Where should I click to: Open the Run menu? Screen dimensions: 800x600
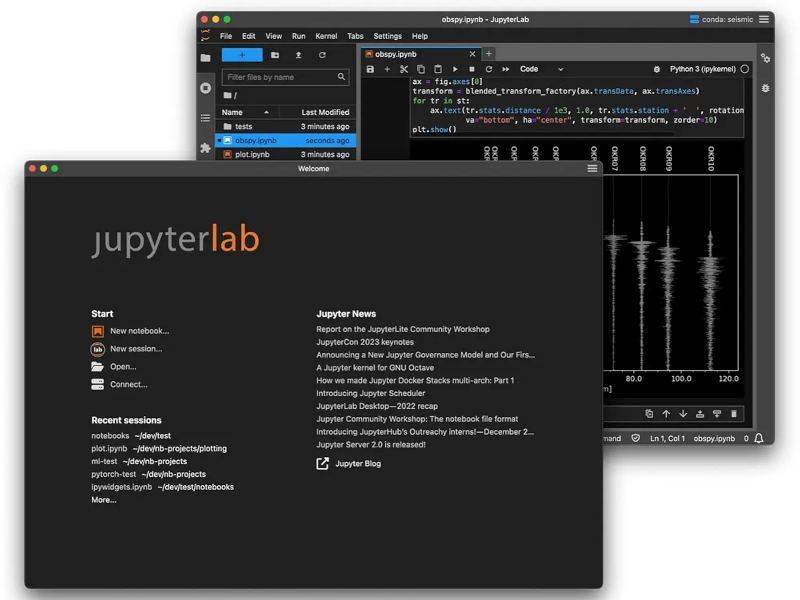298,36
